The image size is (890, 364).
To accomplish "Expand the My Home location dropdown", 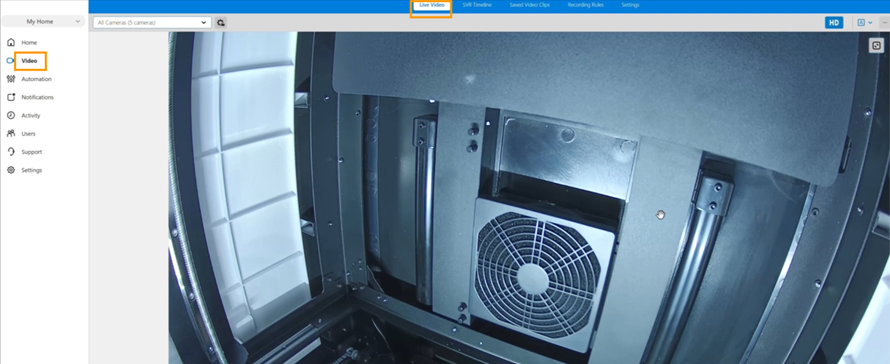I will (44, 22).
